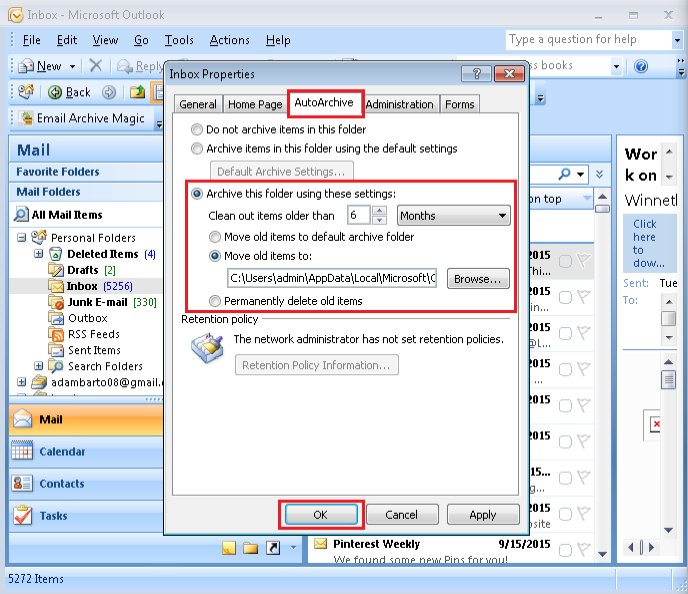Viewport: 688px width, 594px height.
Task: Click the Browse button
Action: pyautogui.click(x=478, y=279)
